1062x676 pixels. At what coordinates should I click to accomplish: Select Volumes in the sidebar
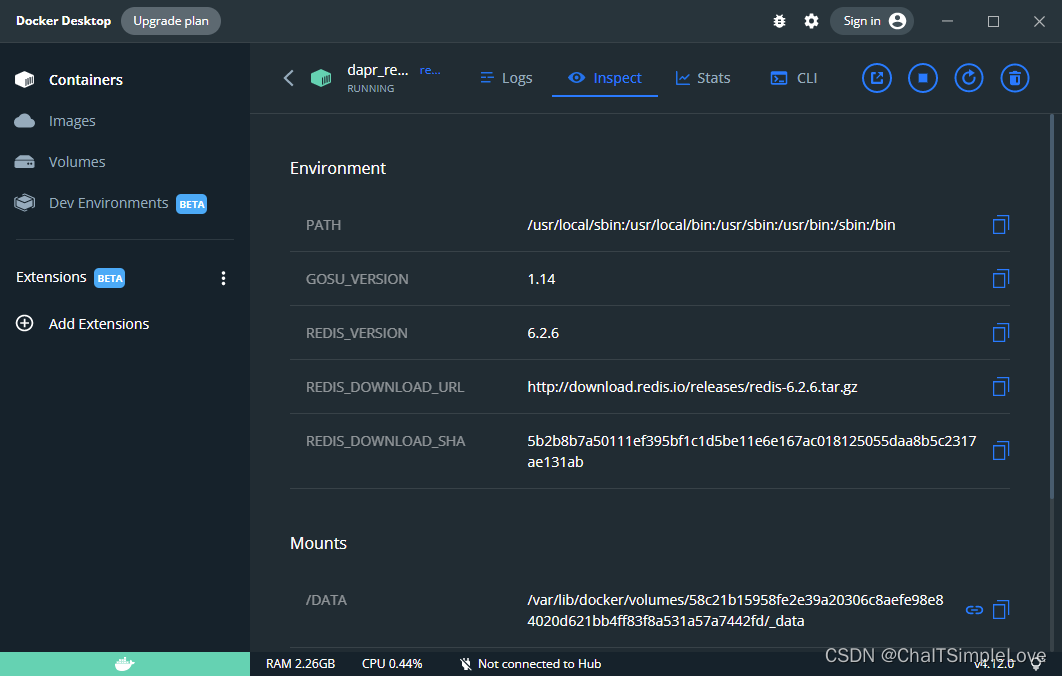tap(76, 161)
